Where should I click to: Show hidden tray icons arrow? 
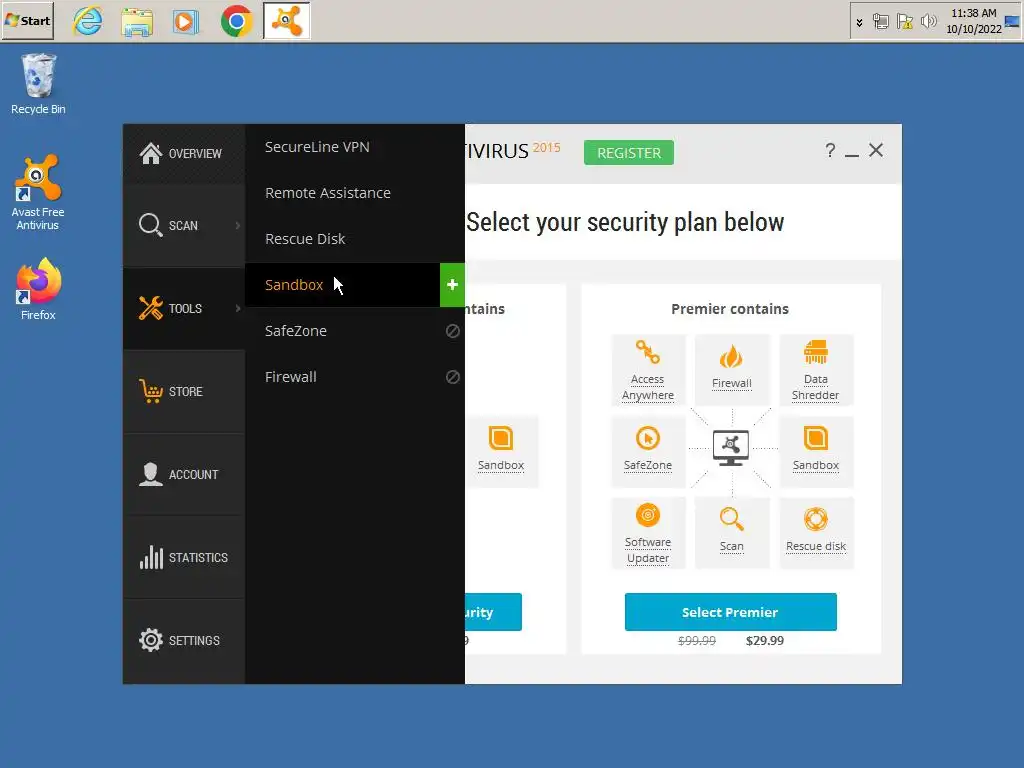pyautogui.click(x=859, y=22)
